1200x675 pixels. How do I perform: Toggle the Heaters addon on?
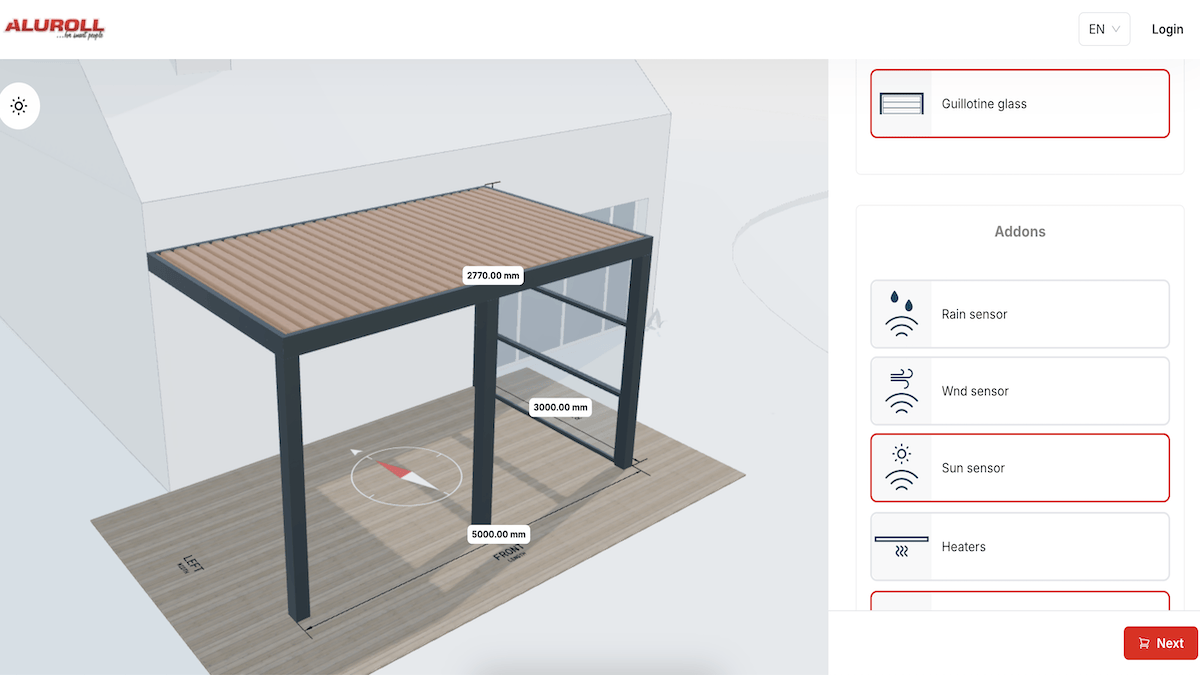(x=1020, y=546)
